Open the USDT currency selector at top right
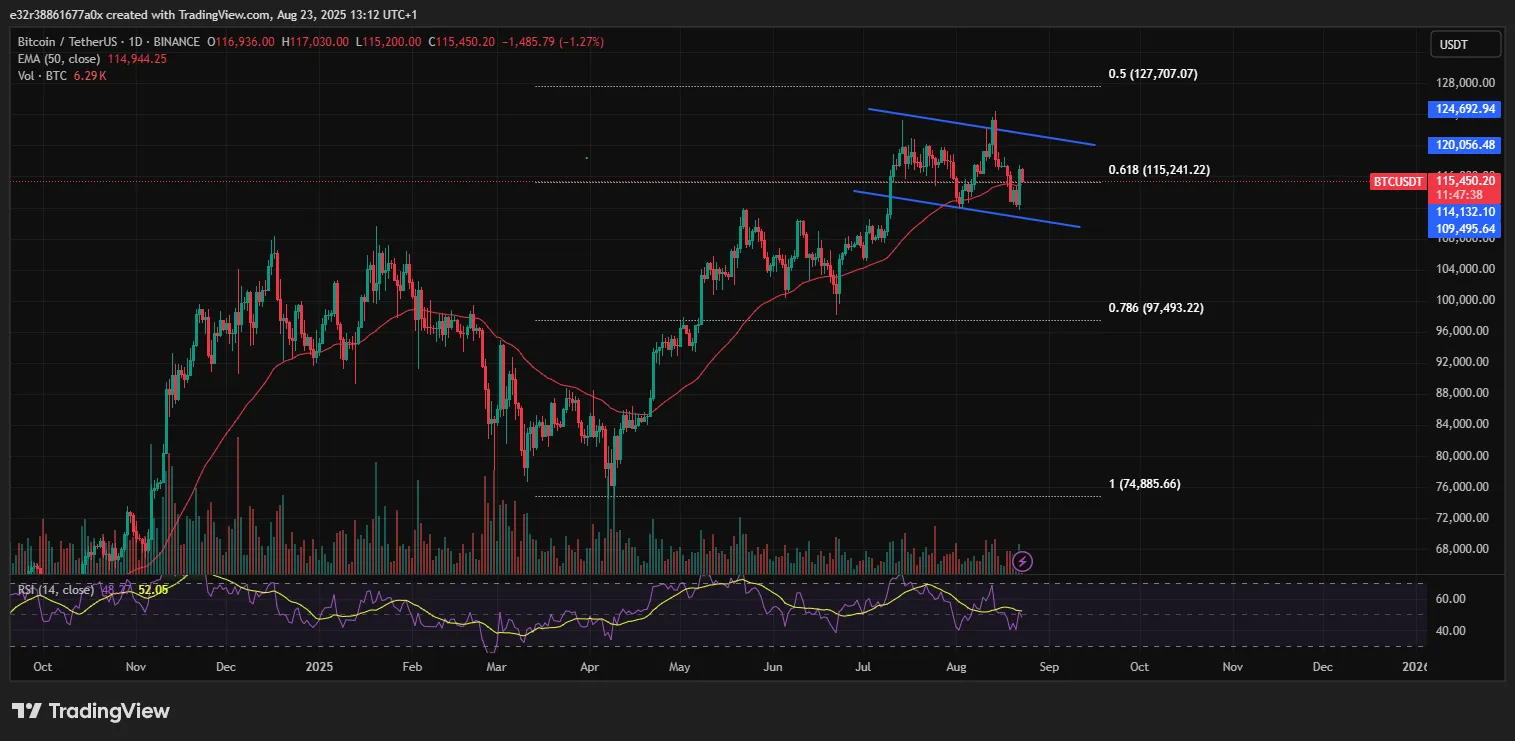The height and width of the screenshot is (741, 1515). pos(1464,44)
